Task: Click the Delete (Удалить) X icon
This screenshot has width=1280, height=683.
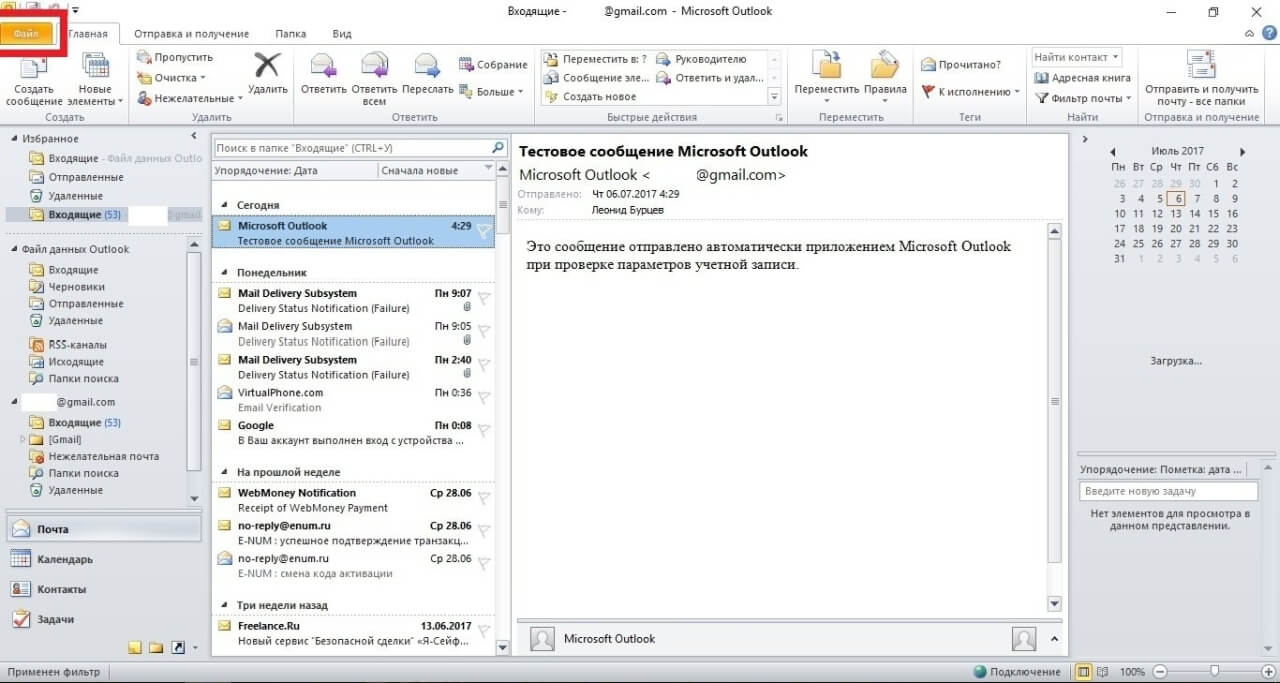Action: 267,66
